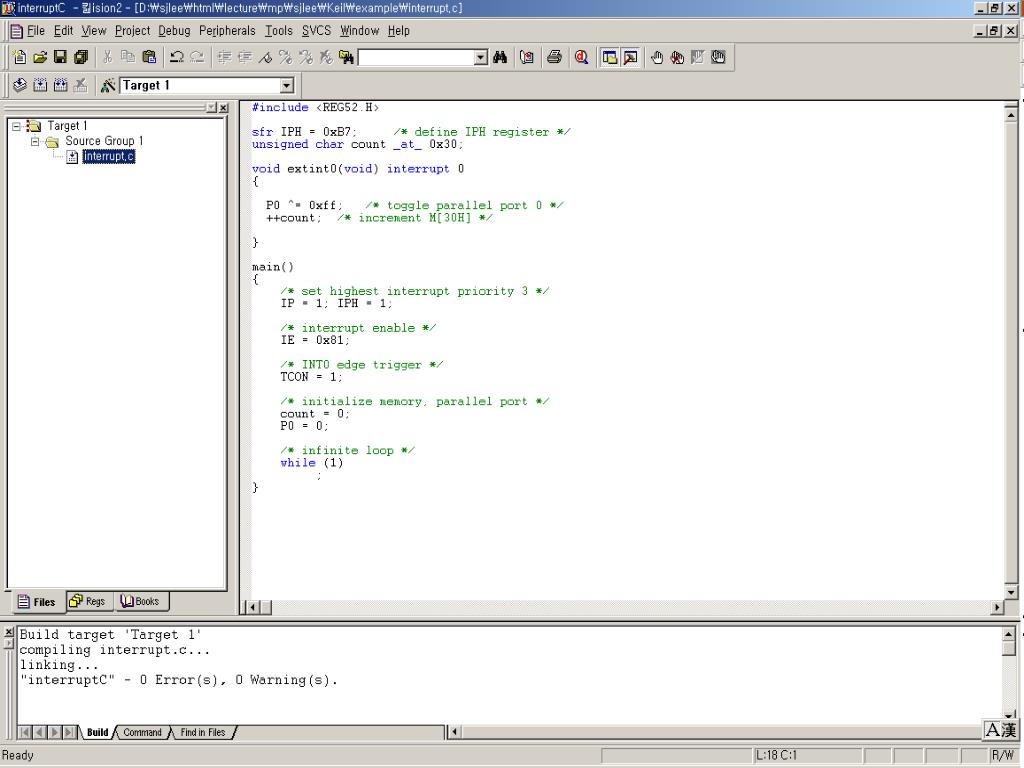Collapse the Target 1 tree node
This screenshot has height=768, width=1024.
16,126
